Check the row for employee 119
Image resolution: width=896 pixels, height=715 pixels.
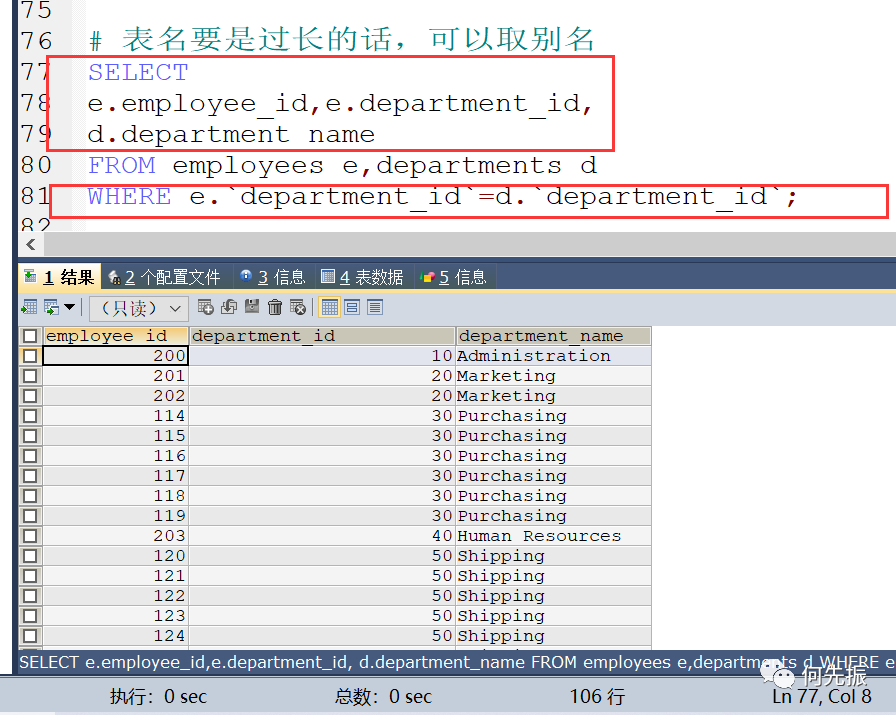pos(30,516)
